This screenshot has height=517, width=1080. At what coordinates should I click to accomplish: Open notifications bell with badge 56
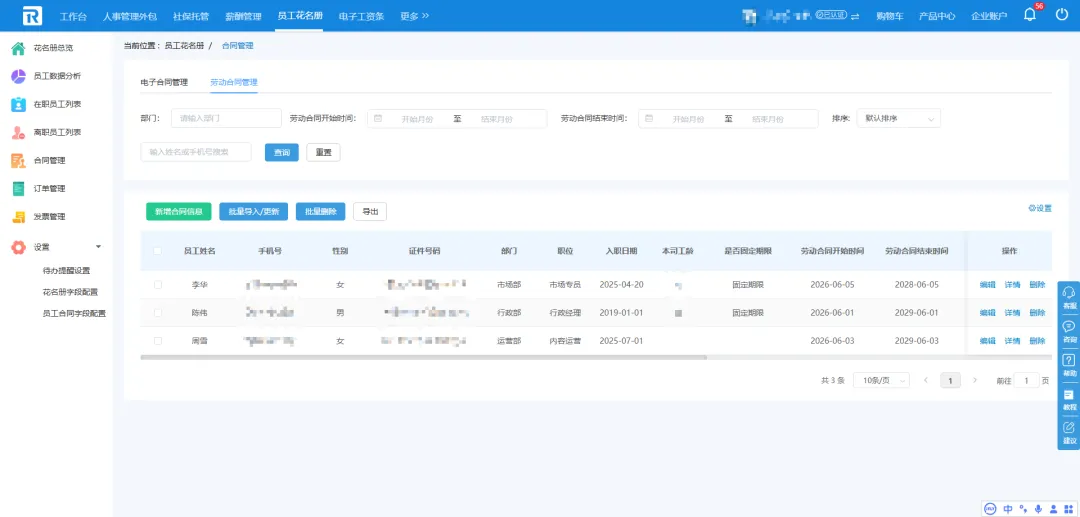point(1030,14)
